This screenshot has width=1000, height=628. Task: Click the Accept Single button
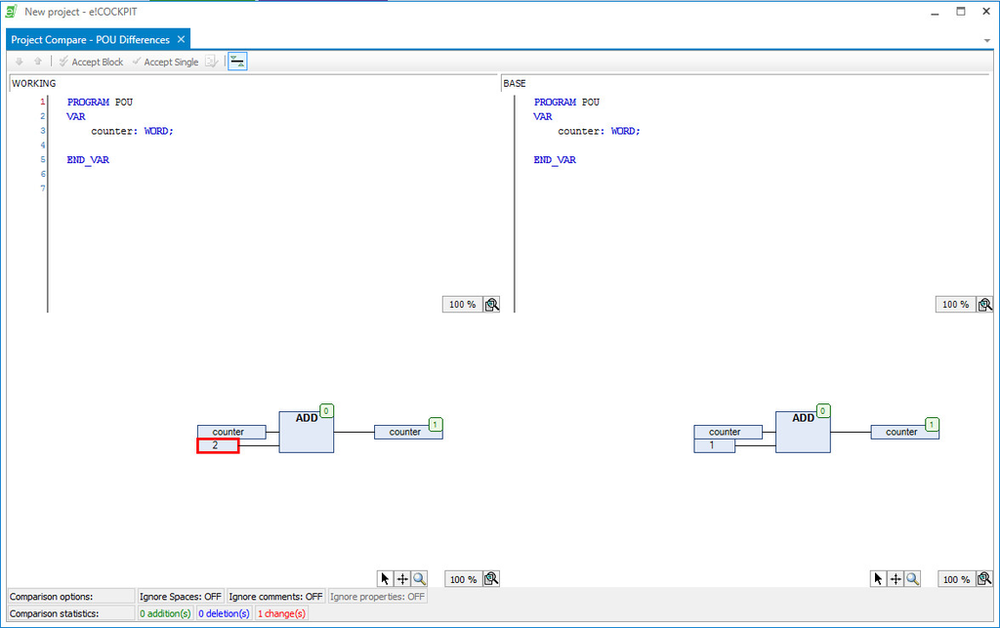pos(165,62)
